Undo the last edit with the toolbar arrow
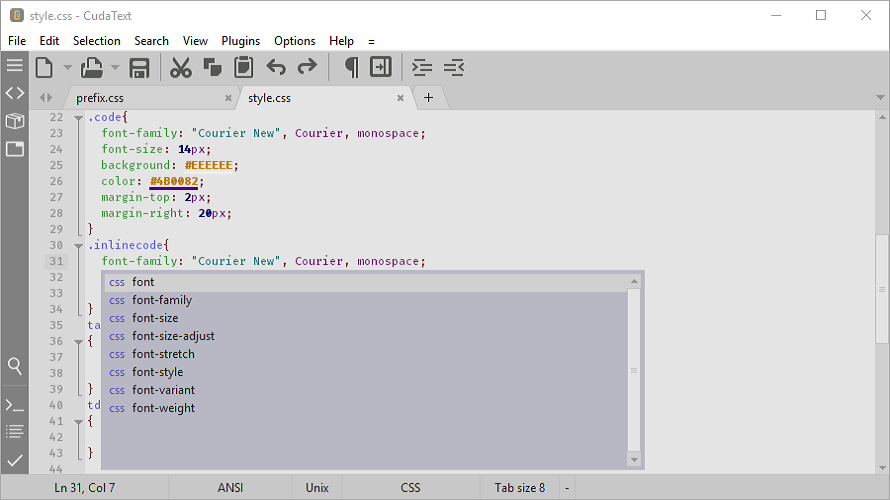 276,68
